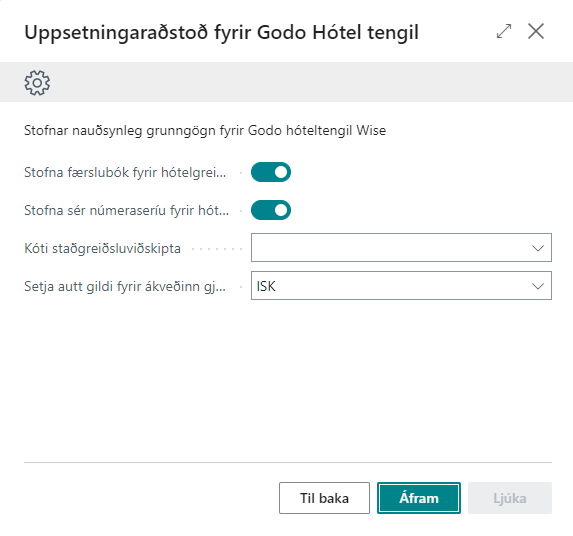Click the gear icon in gray banner
This screenshot has width=573, height=536.
[37, 83]
